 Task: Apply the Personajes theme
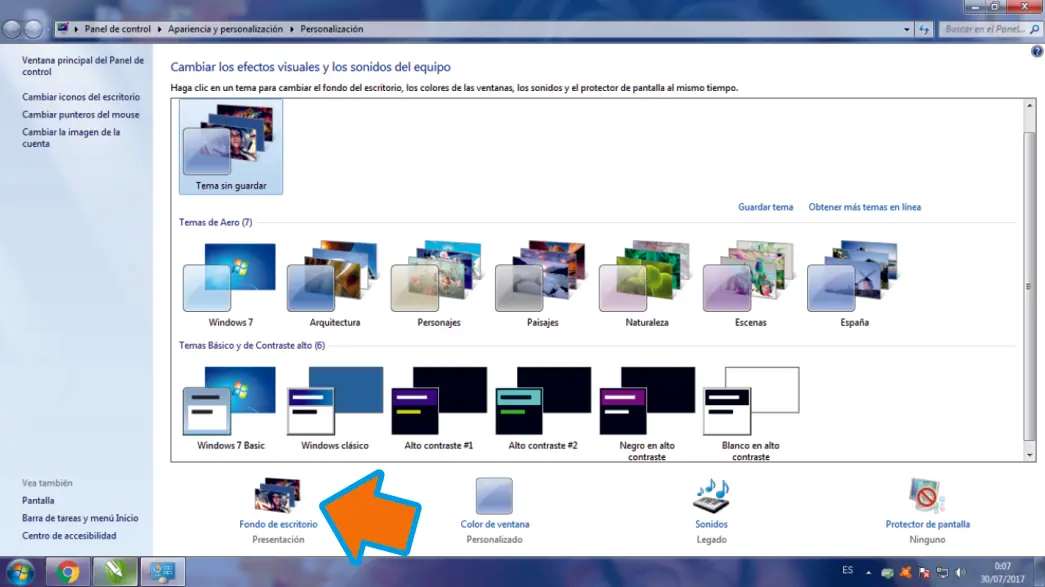[439, 285]
